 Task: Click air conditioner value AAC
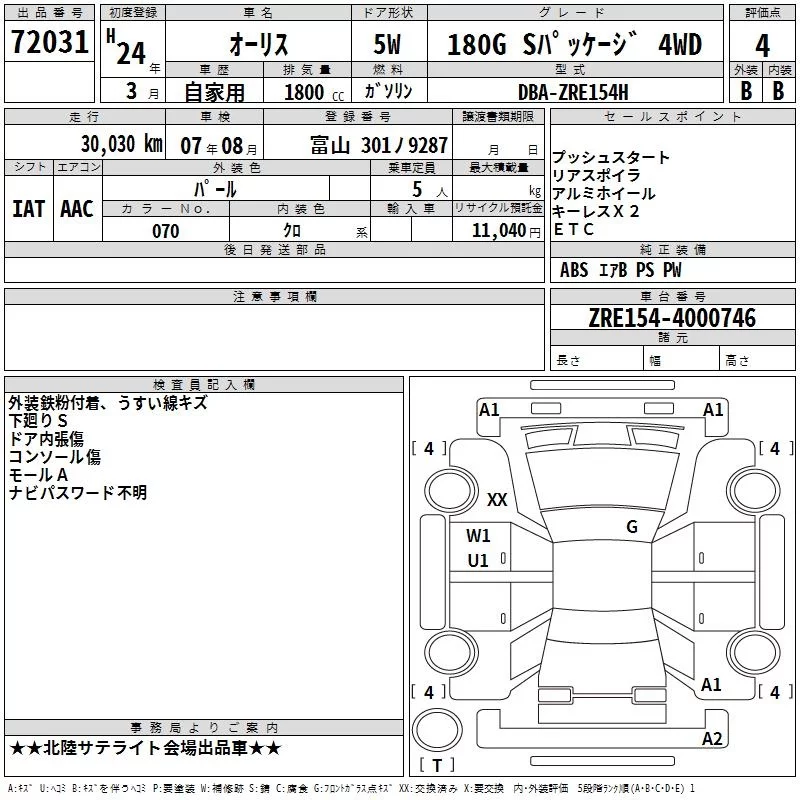pos(77,209)
